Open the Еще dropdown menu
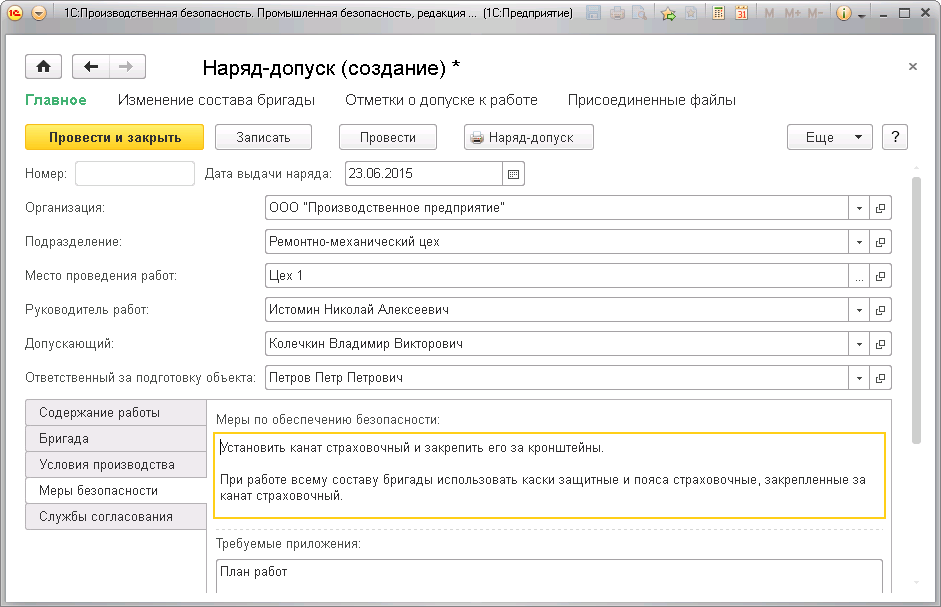Screen dimensions: 941x607 (x=829, y=138)
